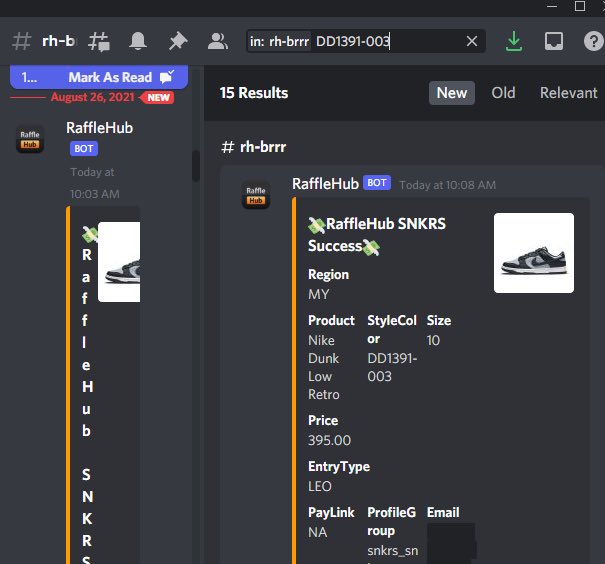Click the BOT badge in search result
This screenshot has height=564, width=605.
377,183
